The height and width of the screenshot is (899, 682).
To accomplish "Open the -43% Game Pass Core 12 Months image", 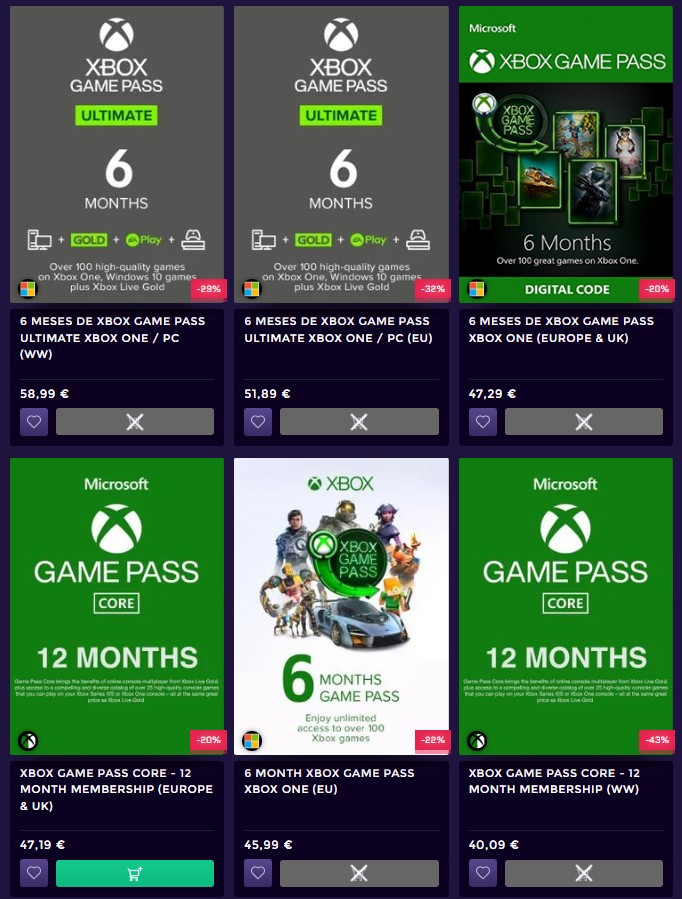I will tap(566, 606).
